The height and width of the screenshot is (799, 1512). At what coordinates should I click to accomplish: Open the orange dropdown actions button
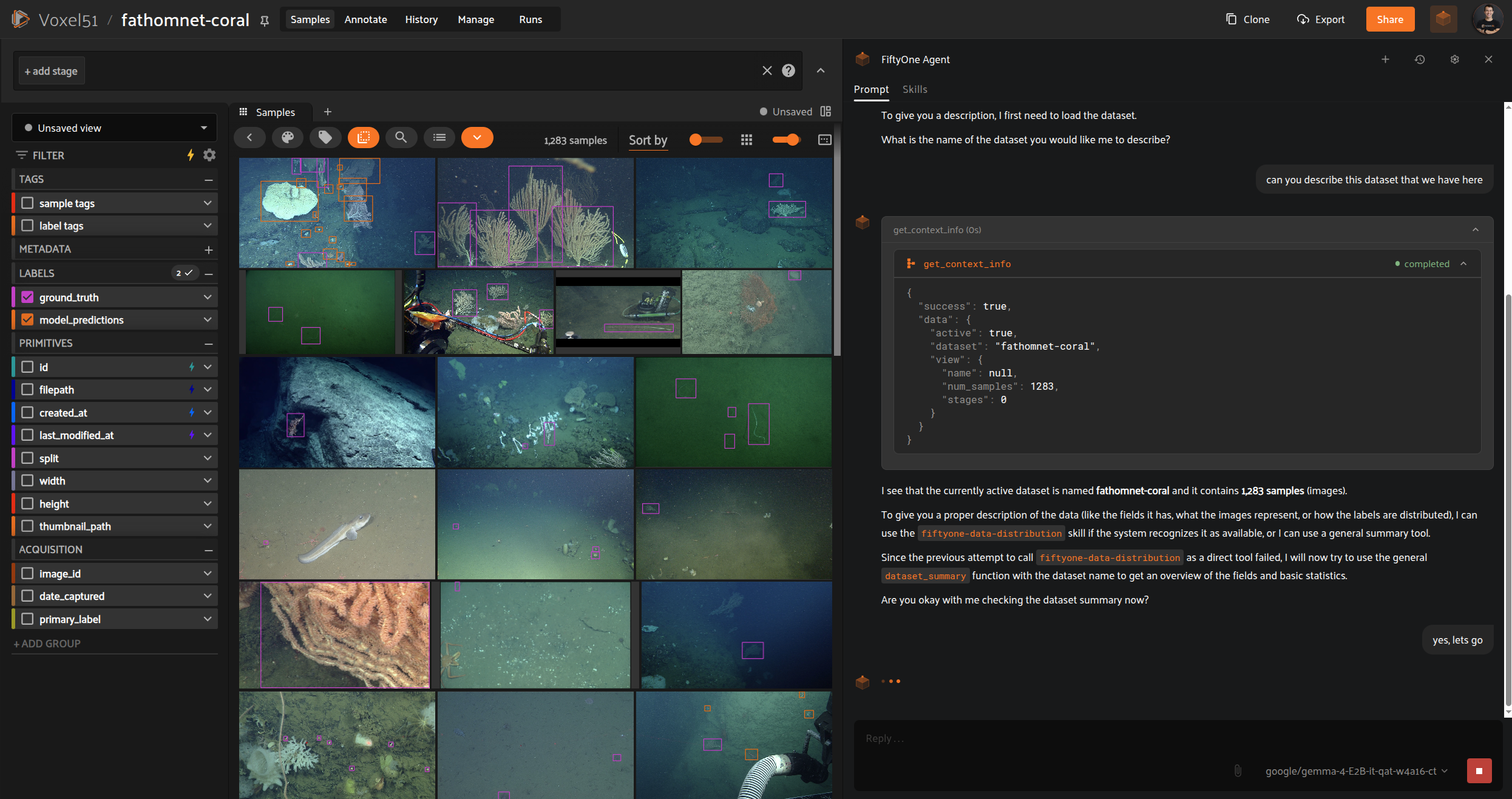point(477,138)
